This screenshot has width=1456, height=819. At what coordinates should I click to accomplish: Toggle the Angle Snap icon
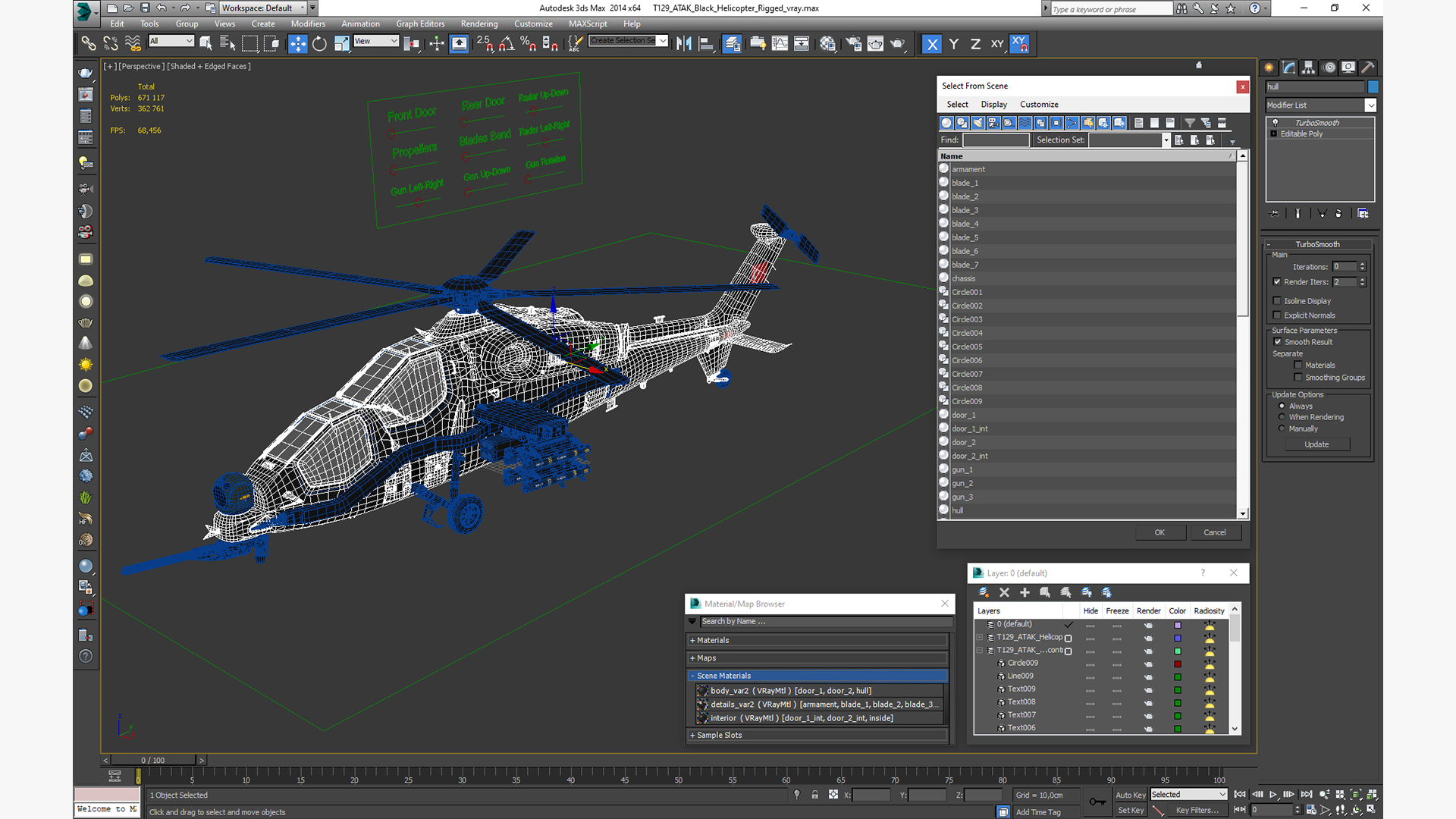click(507, 44)
